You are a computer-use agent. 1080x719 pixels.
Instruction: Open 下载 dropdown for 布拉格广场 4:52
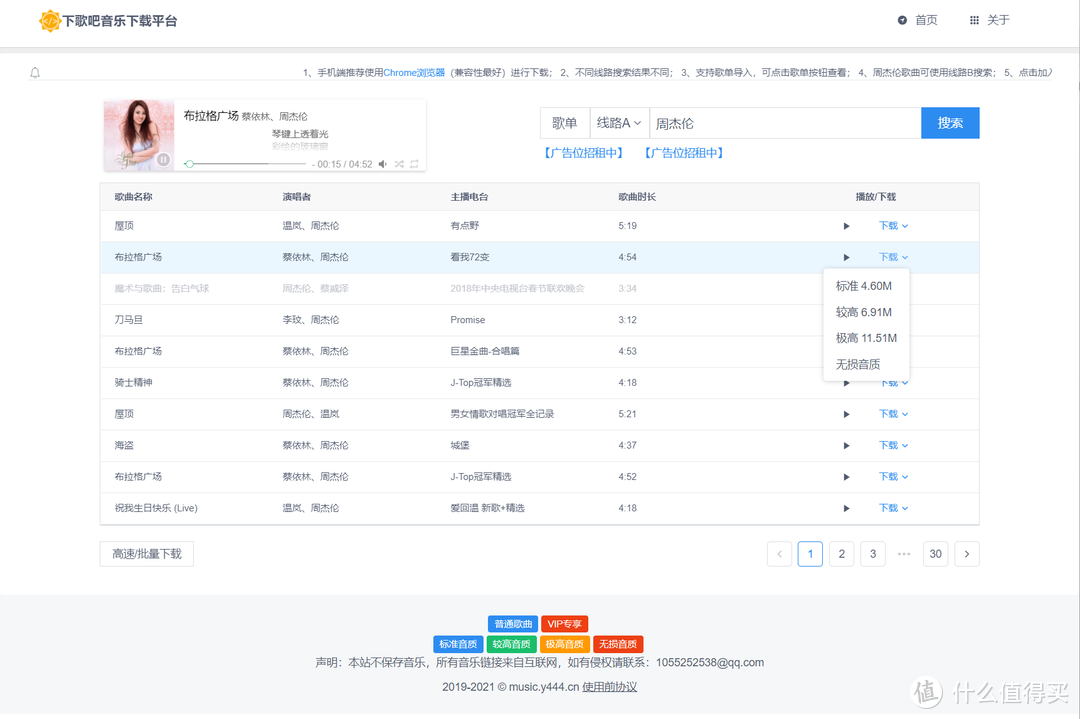tap(893, 477)
